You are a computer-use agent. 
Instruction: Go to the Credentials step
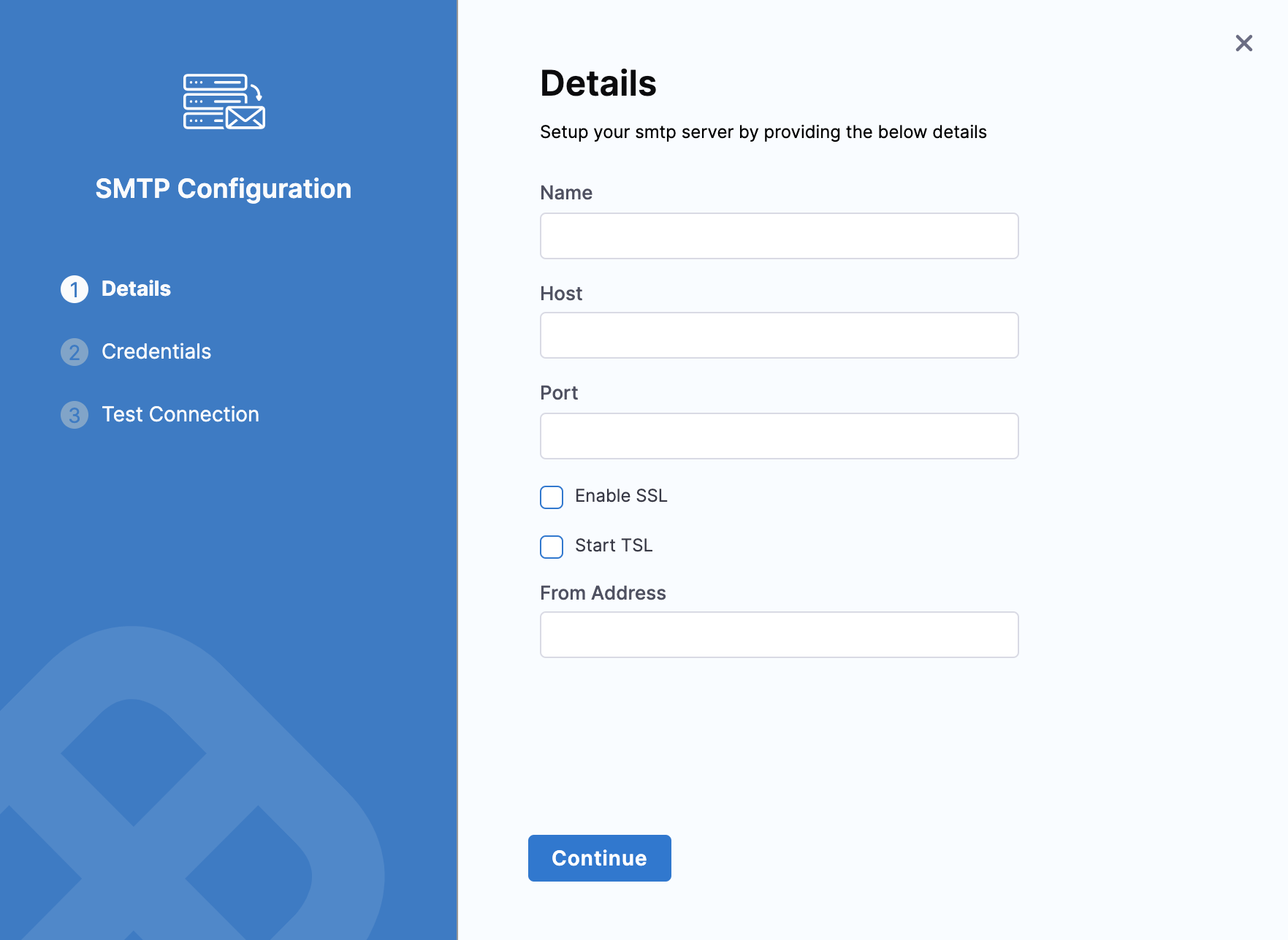[156, 351]
